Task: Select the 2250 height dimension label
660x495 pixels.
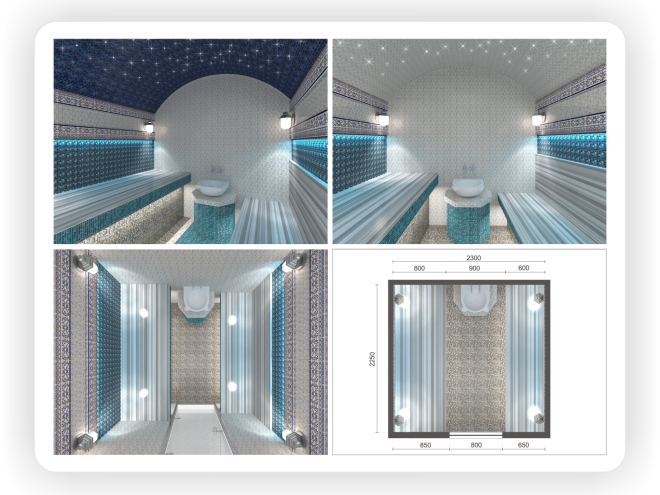Action: point(372,359)
